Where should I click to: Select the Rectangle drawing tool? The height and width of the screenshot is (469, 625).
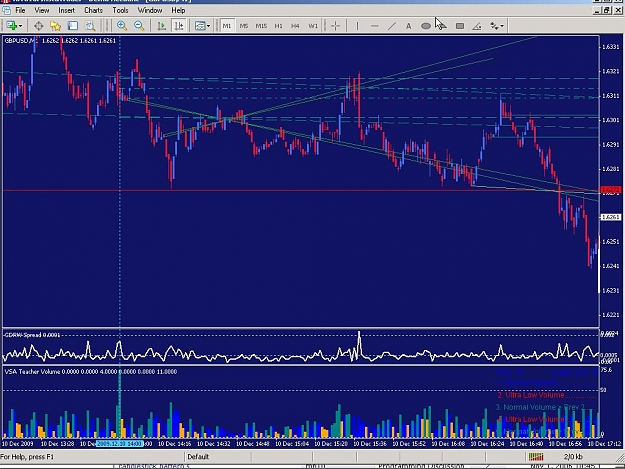coord(460,26)
